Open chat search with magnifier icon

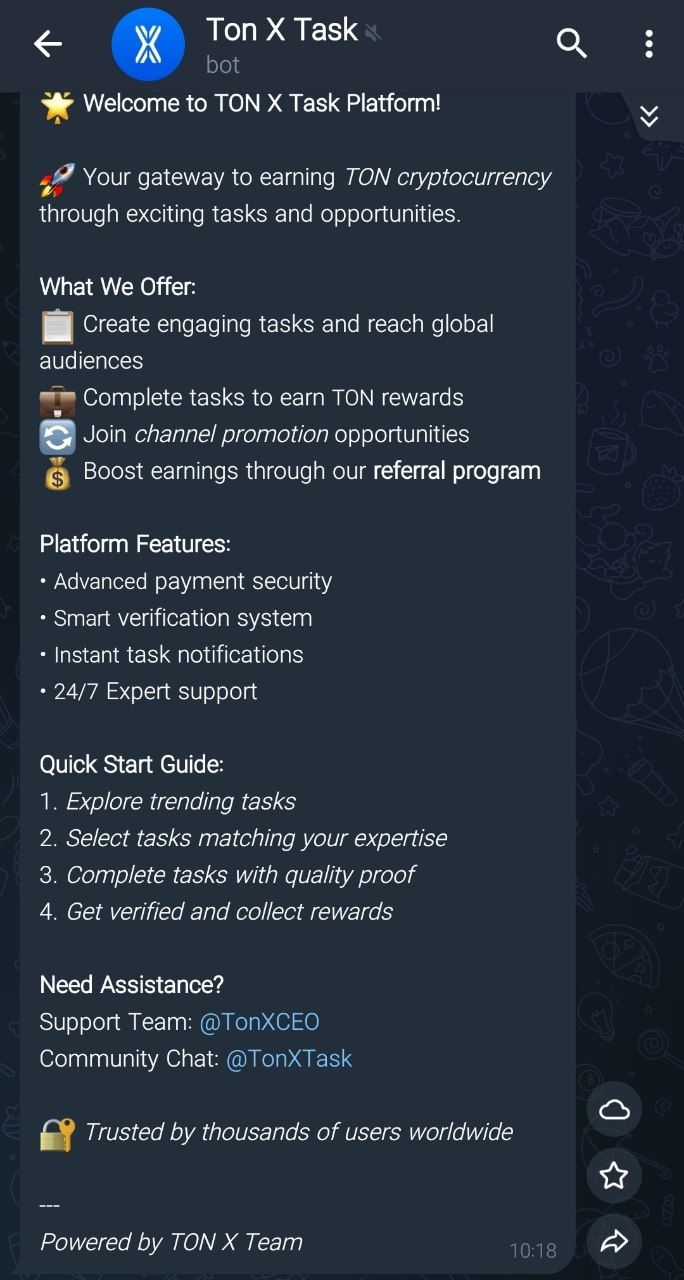[x=571, y=44]
